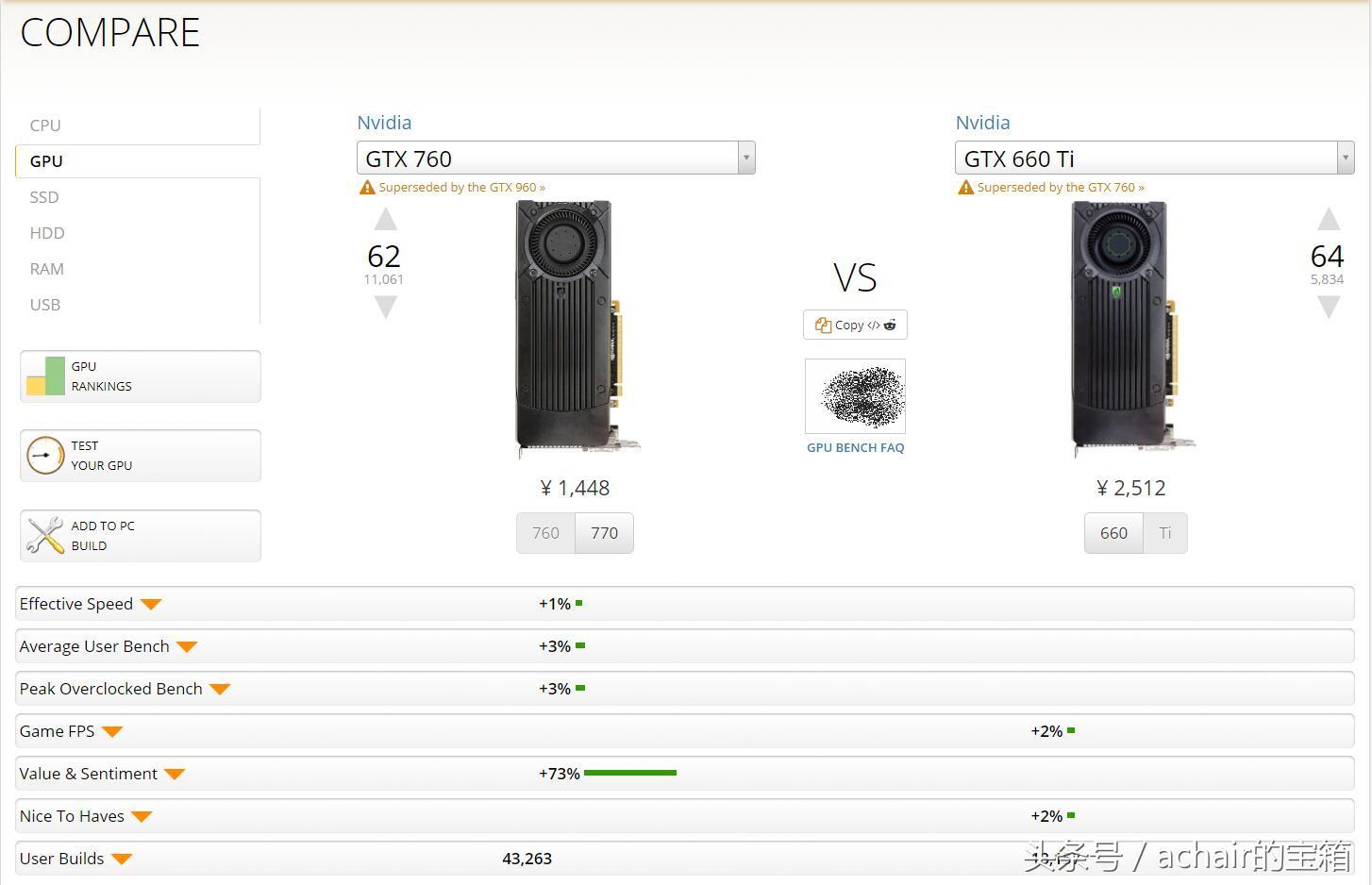Select the Ti variant toggle
1372x885 pixels.
1165,533
